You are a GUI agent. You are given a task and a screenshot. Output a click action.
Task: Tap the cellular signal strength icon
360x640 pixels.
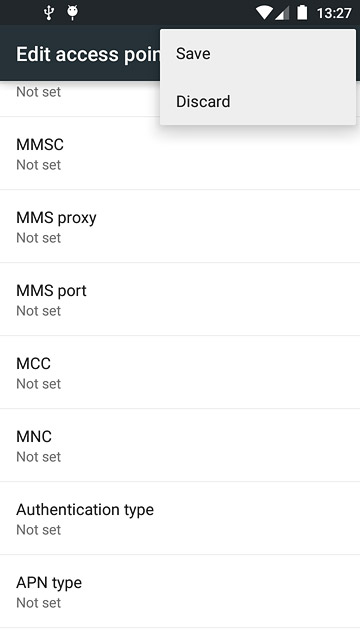282,13
